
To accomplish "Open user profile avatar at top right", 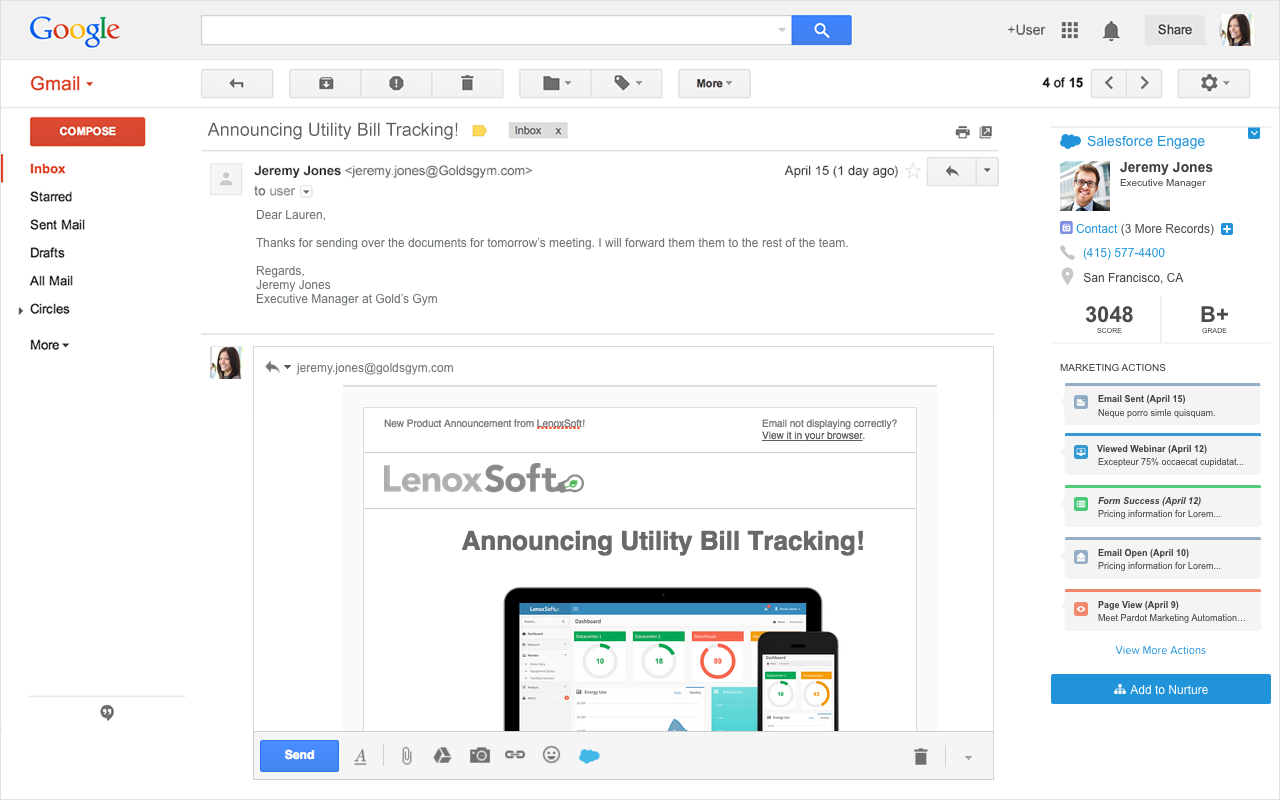I will (x=1236, y=30).
